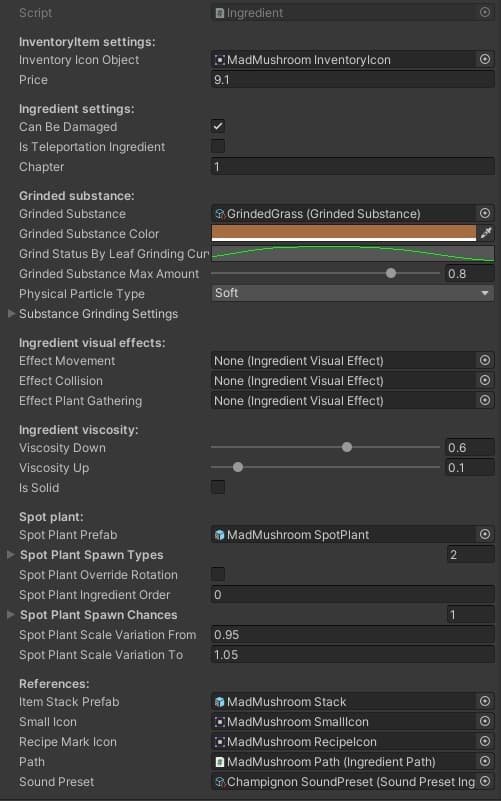Click Spot Plant Scale Variation To field
This screenshot has width=501, height=801.
coord(352,654)
